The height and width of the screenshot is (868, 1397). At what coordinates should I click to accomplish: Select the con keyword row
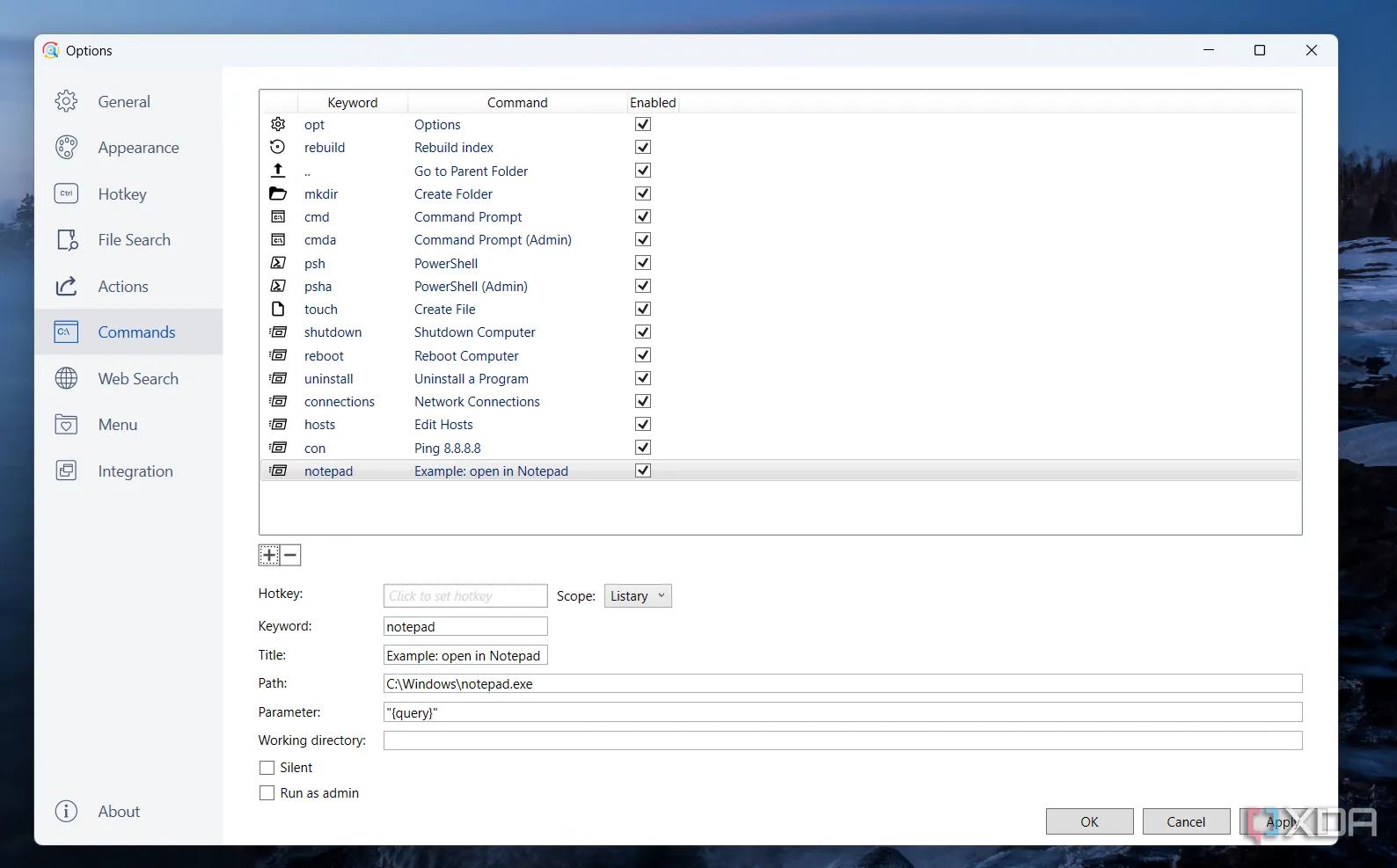coord(780,448)
